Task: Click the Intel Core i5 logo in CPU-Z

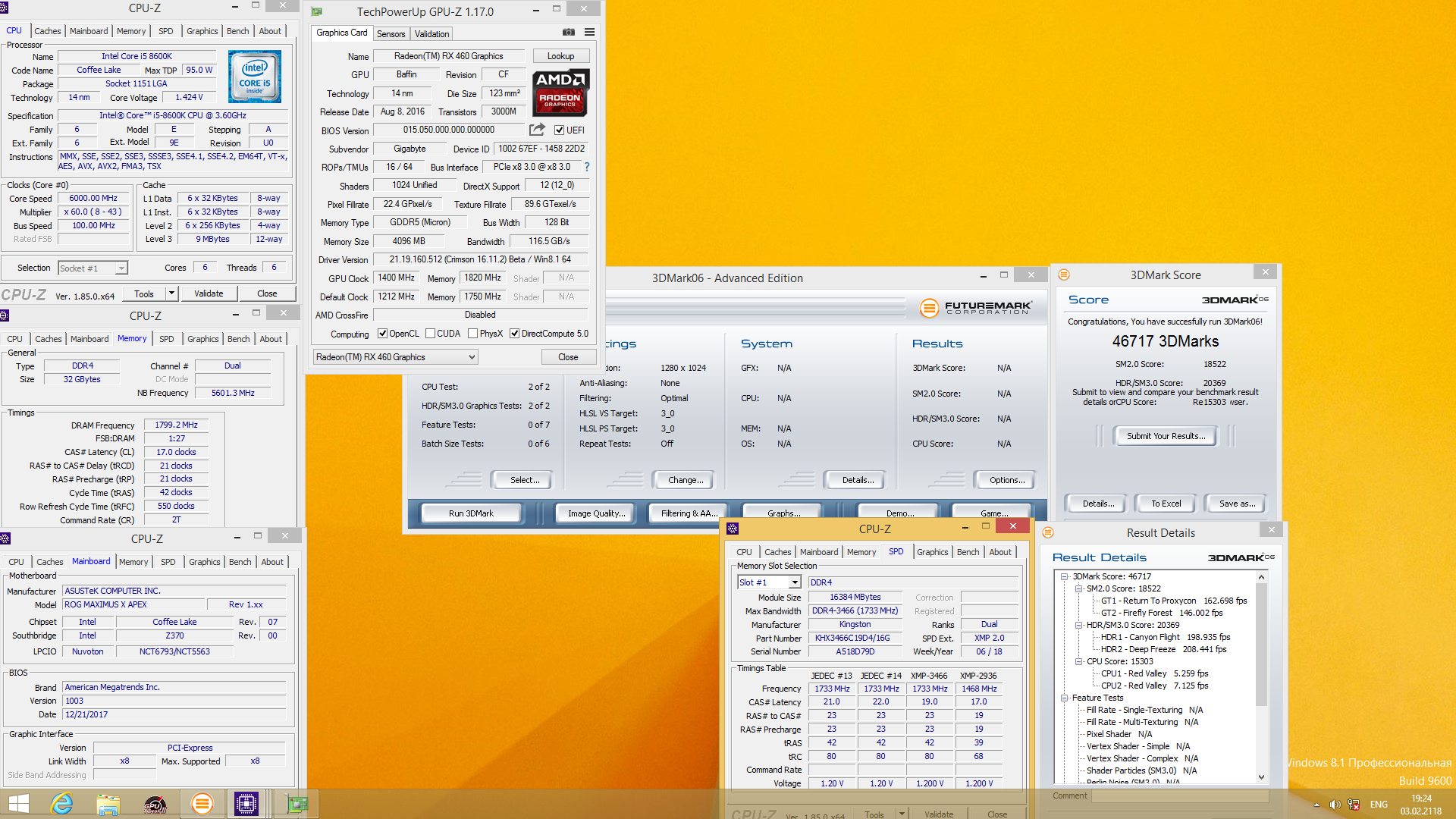Action: pyautogui.click(x=255, y=77)
